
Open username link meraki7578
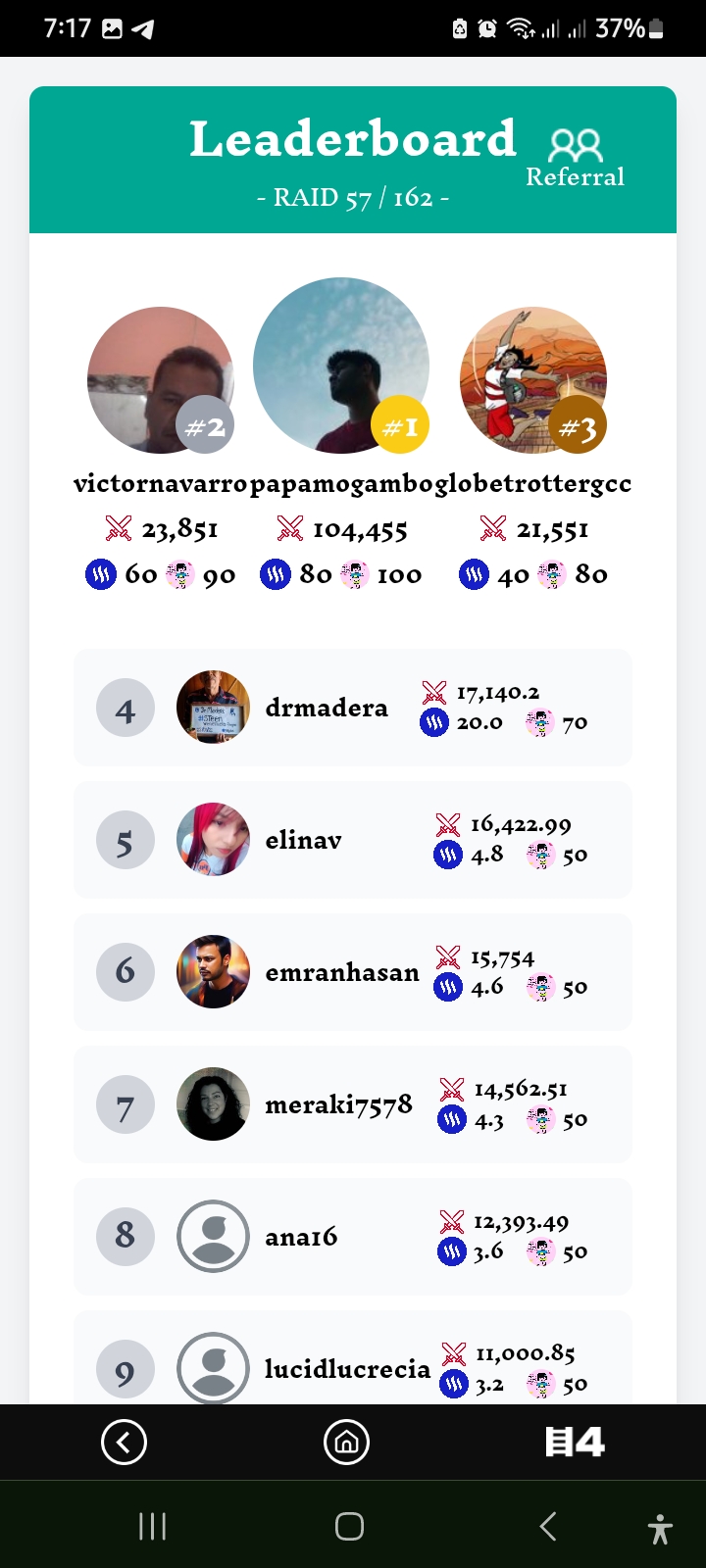pos(339,1105)
